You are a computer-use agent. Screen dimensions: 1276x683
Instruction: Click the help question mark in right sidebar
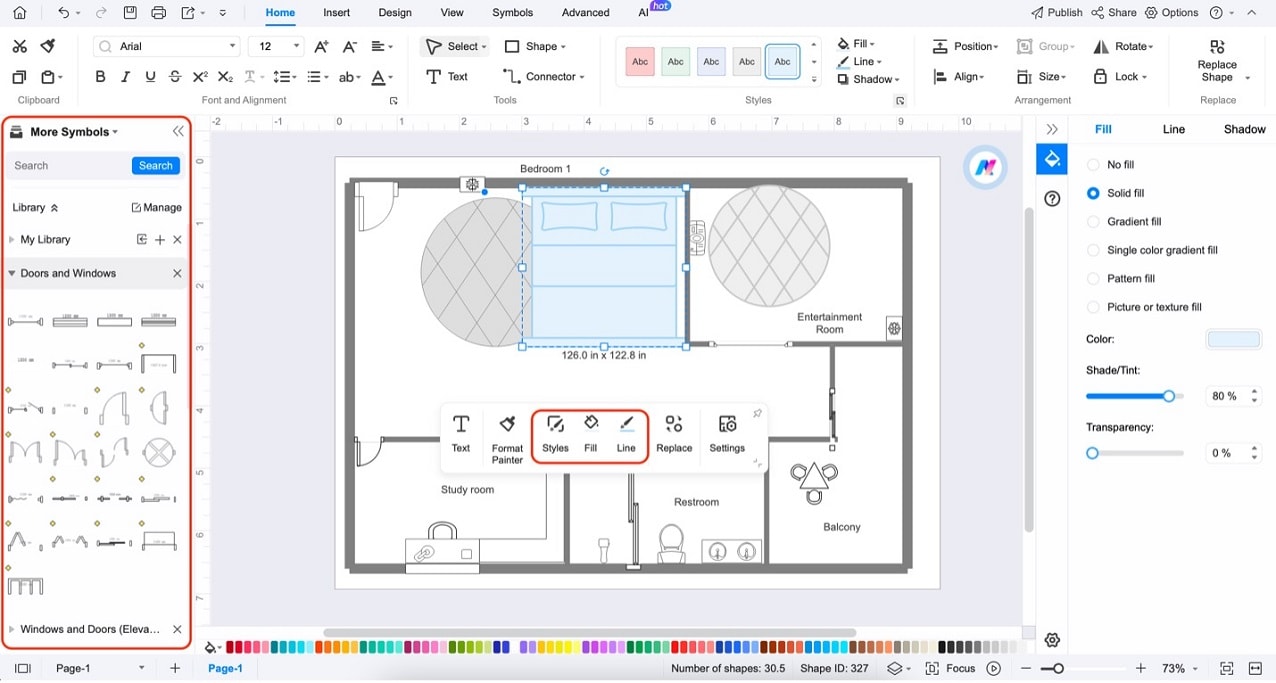[1052, 199]
